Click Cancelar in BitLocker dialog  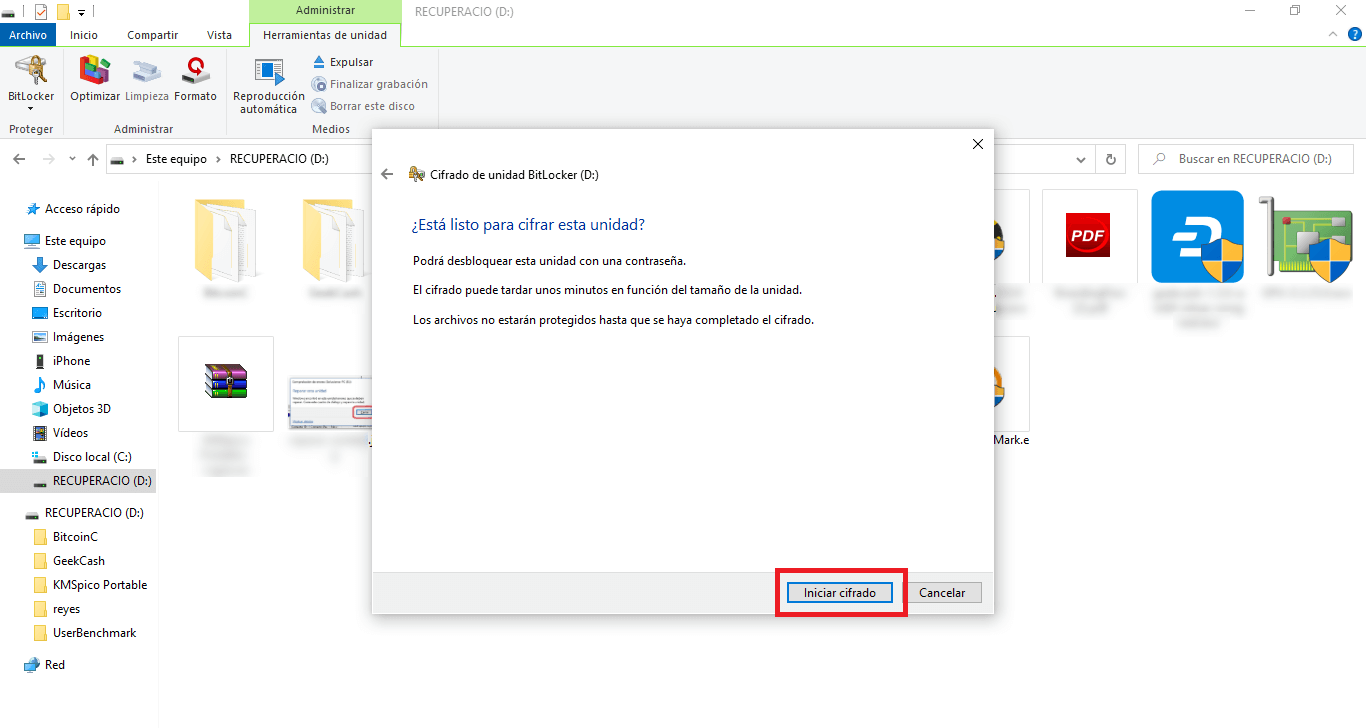tap(942, 593)
